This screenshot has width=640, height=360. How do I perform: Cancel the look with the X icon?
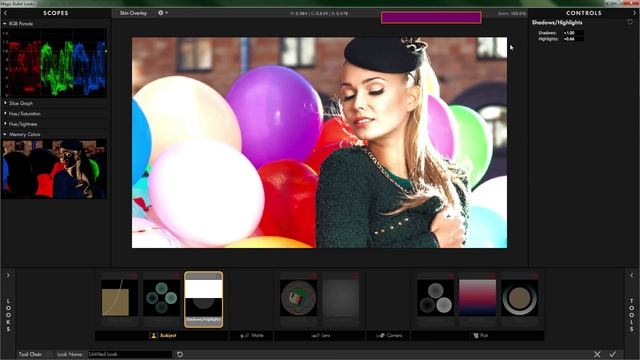point(597,354)
